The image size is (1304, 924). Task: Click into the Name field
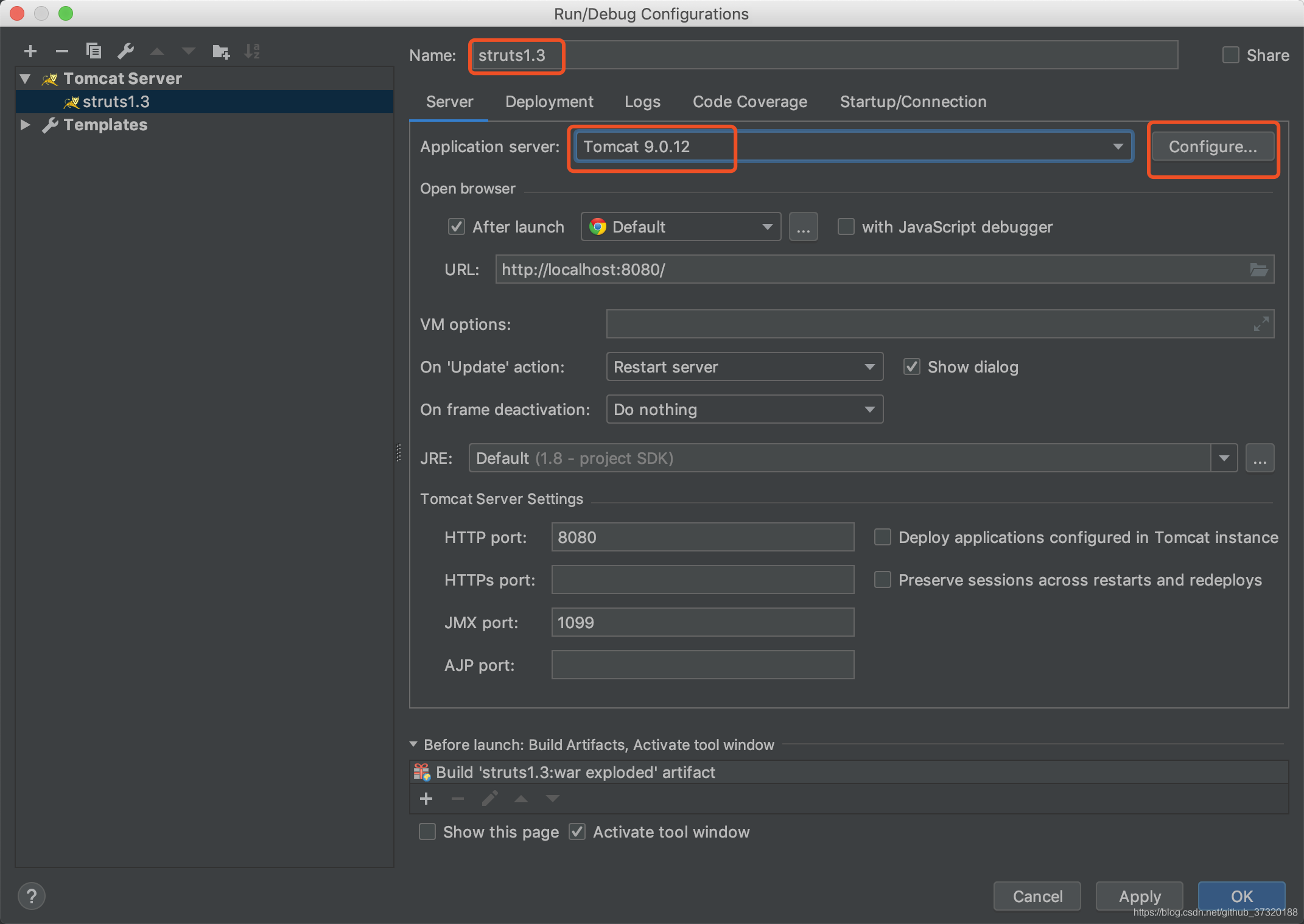(x=824, y=55)
